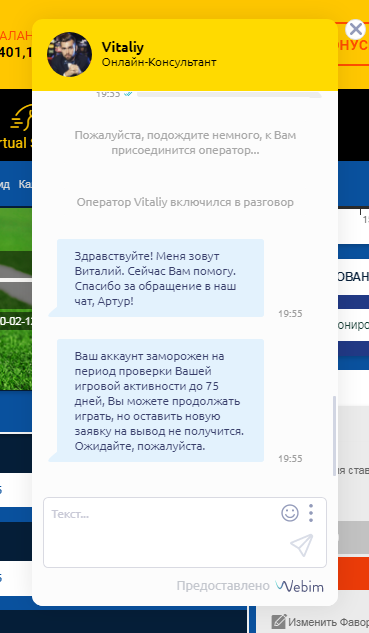Click the 'Предоставлено' label
Image resolution: width=369 pixels, height=633 pixels.
pyautogui.click(x=223, y=586)
